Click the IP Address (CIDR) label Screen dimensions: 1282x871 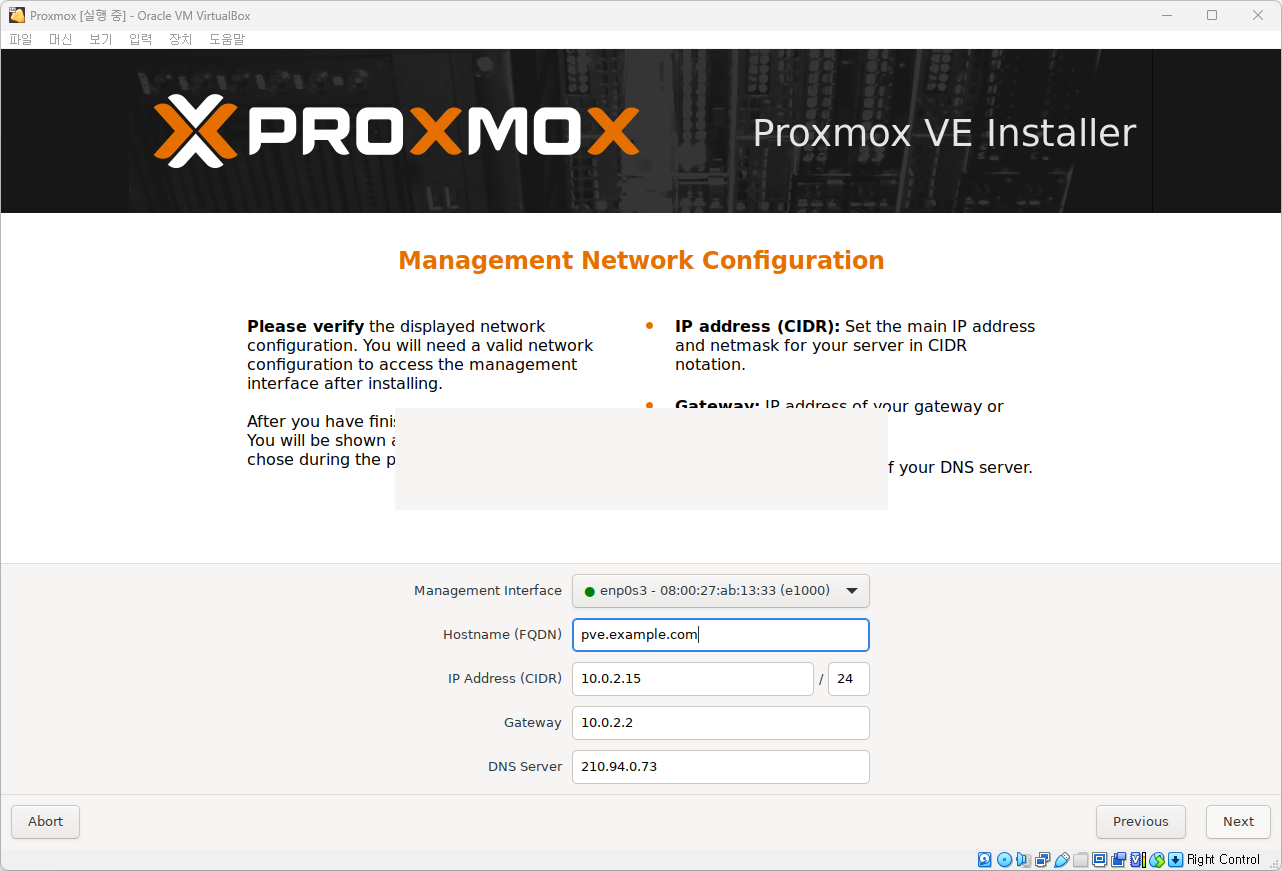pos(505,678)
